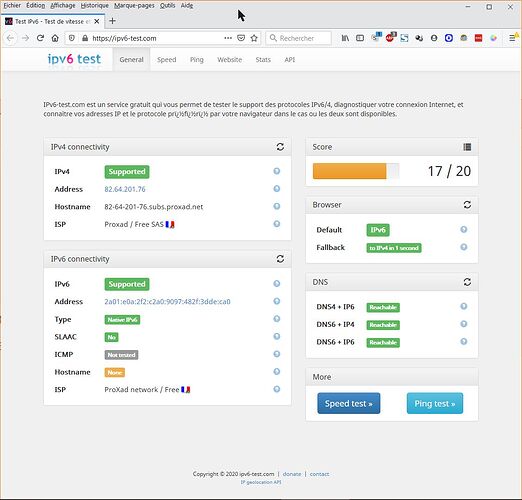Open the Fichier menu

click(12, 6)
